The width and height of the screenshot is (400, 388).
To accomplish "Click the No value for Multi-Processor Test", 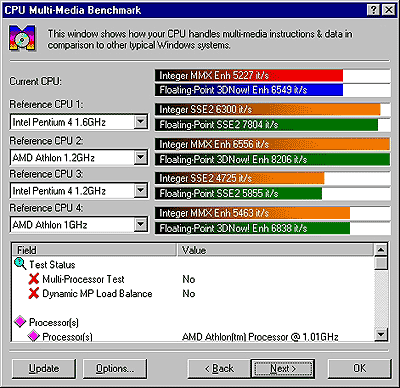I will pos(189,279).
